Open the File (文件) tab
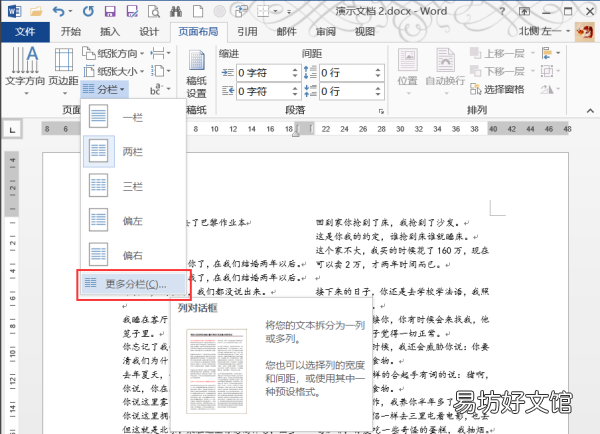This screenshot has width=600, height=434. pyautogui.click(x=25, y=32)
